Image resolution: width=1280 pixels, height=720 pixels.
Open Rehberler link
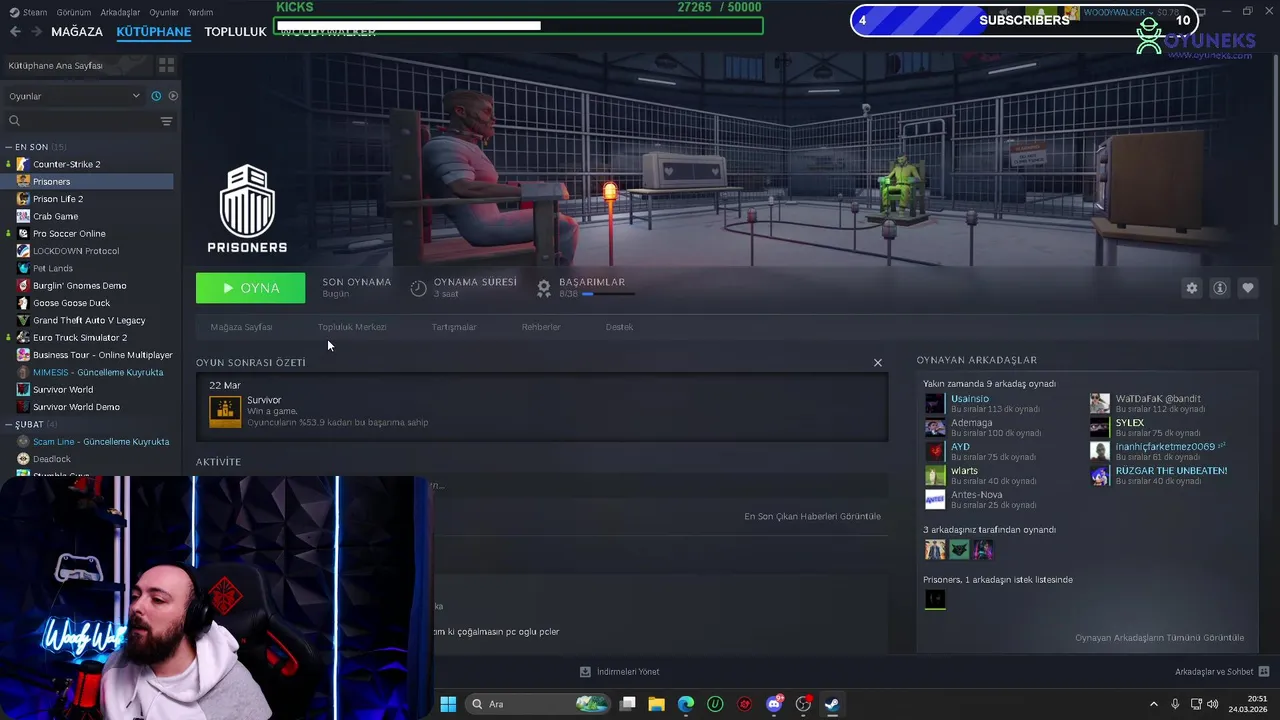coord(541,327)
